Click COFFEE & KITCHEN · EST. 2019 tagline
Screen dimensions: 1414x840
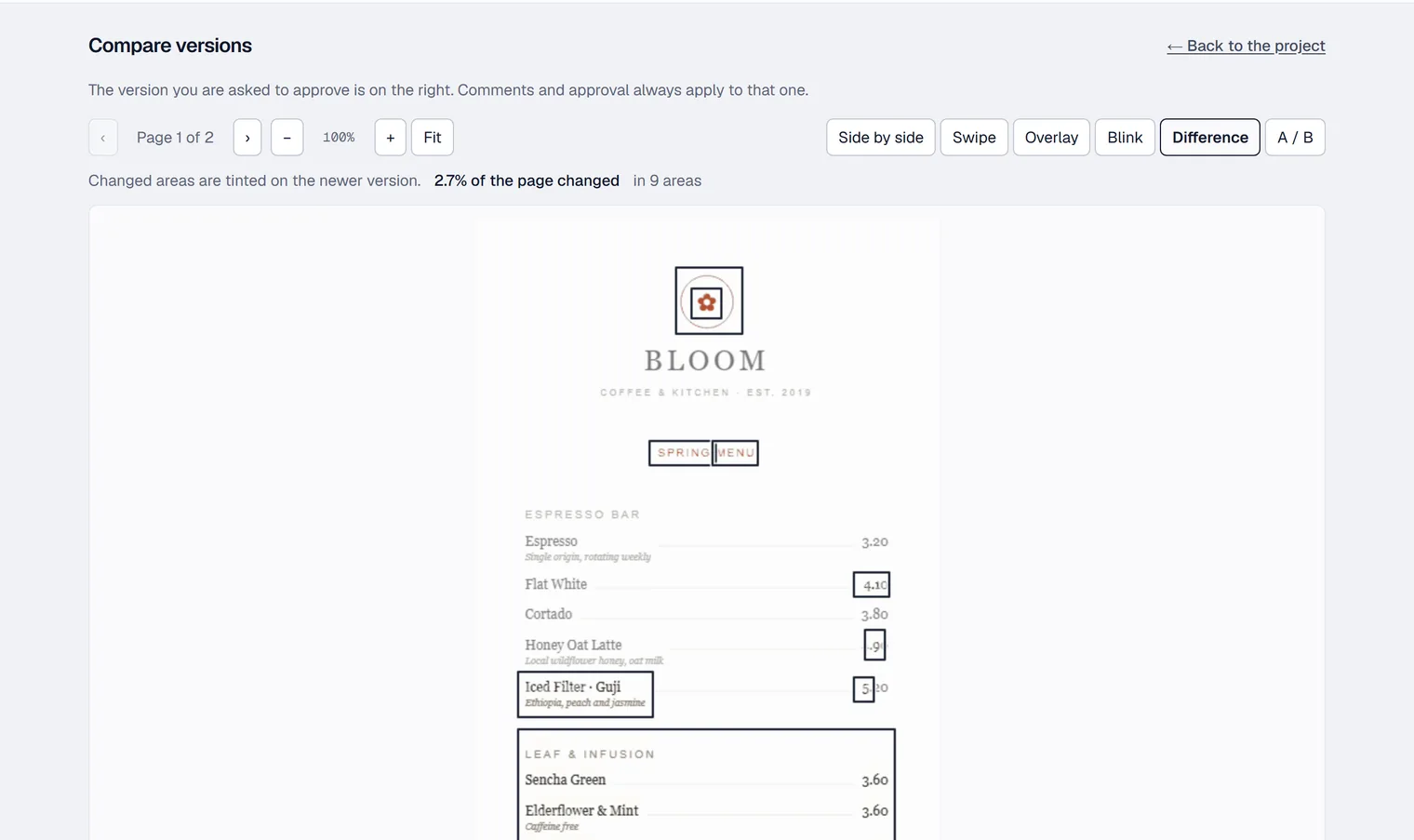coord(705,393)
